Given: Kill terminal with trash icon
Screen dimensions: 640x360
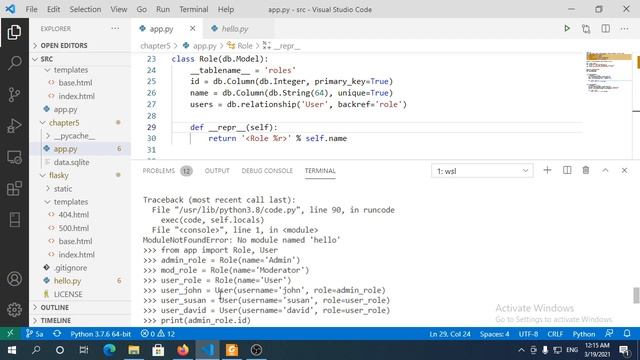Looking at the screenshot, I should (586, 170).
